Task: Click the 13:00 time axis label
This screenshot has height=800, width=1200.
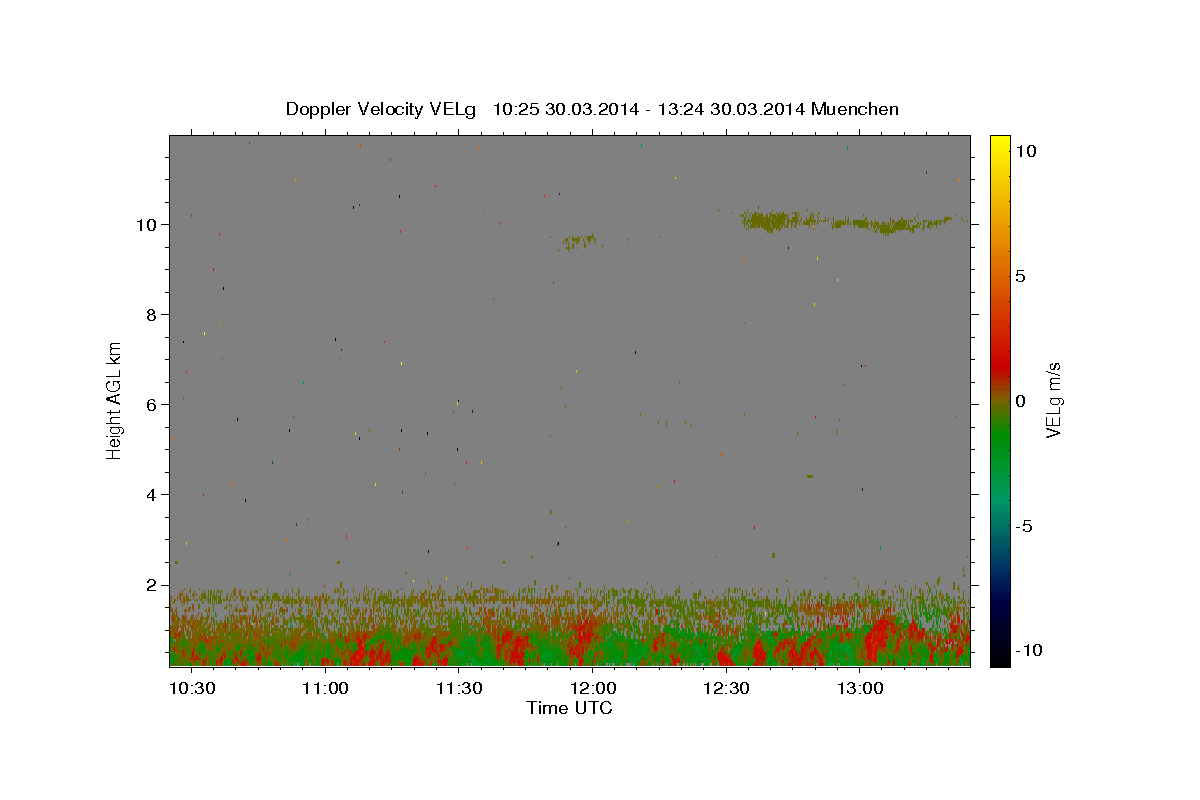Action: coord(859,689)
